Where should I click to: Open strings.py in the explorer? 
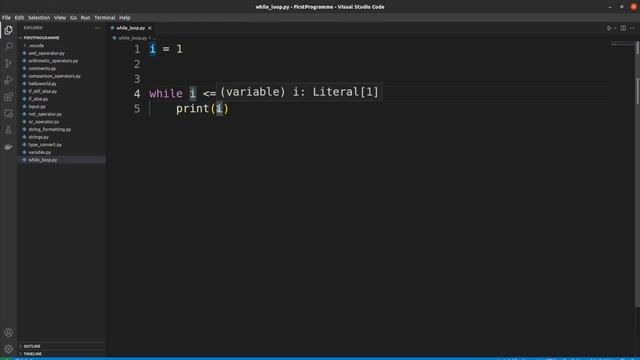38,137
